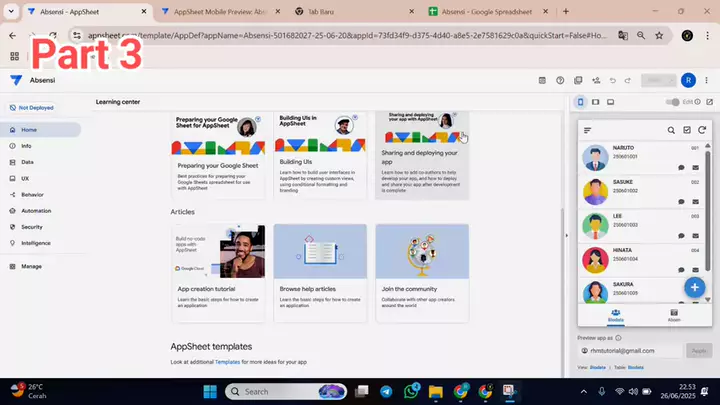Open preview in new tab icon

(709, 102)
